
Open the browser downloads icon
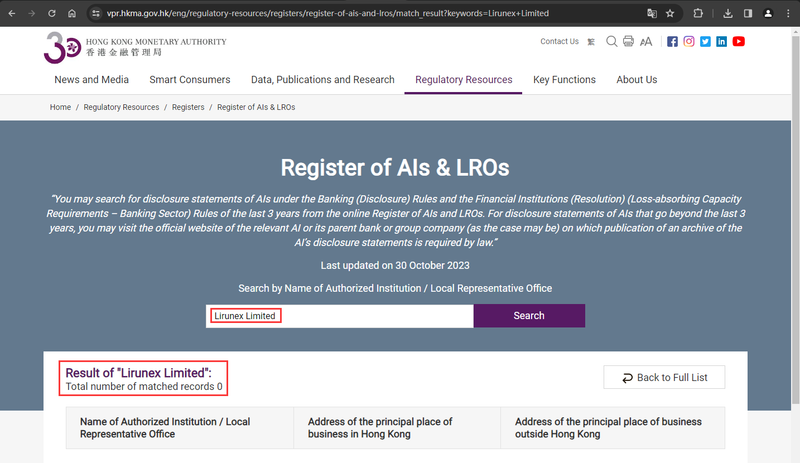(x=728, y=13)
